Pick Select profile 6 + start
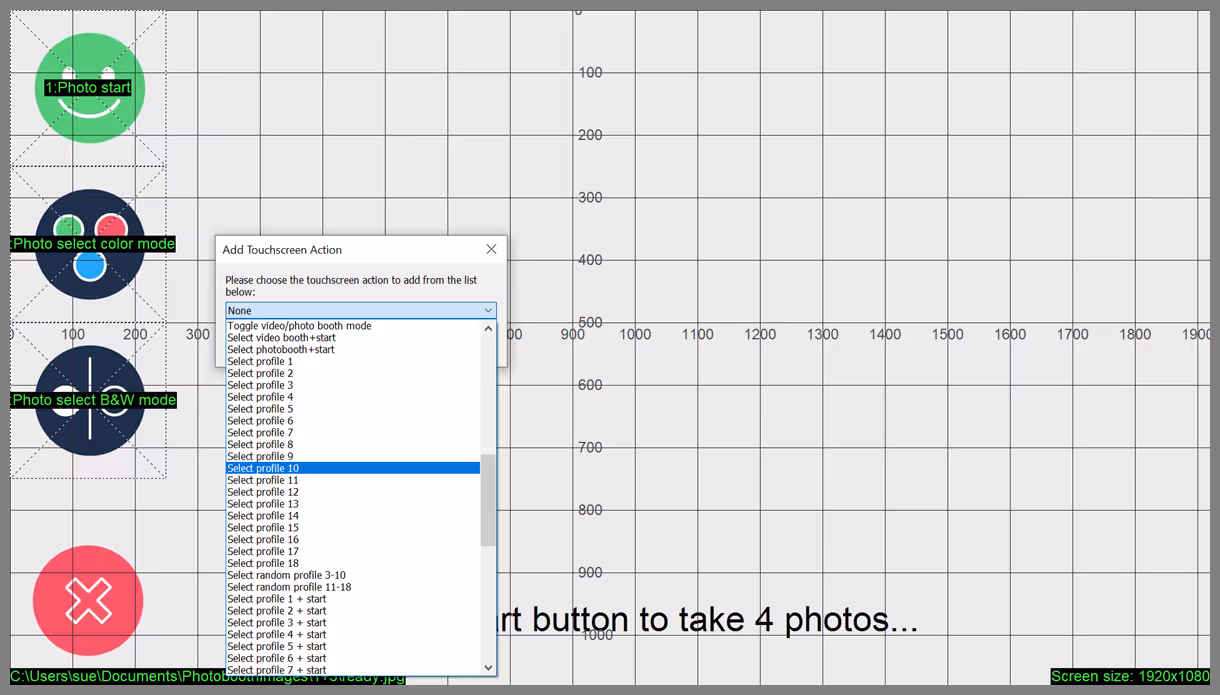 tap(353, 659)
